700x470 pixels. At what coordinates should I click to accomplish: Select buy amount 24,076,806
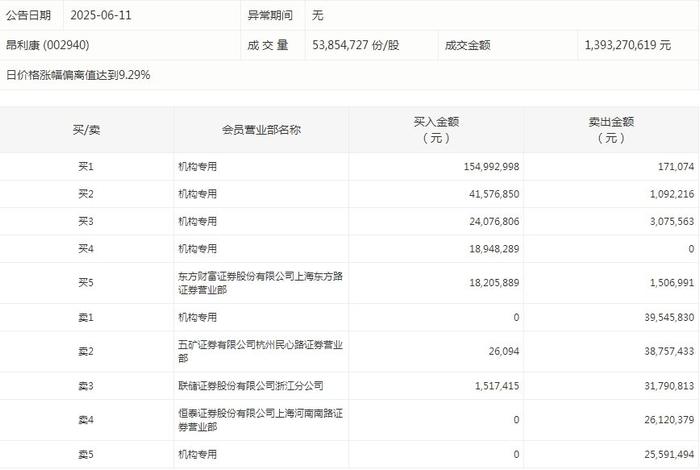[494, 221]
